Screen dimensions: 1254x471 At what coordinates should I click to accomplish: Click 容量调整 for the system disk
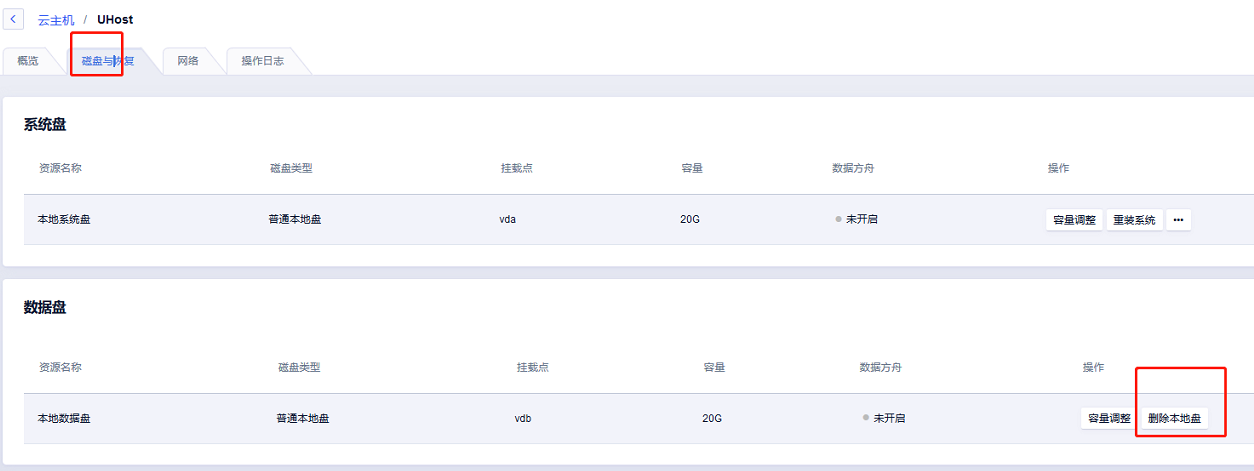1074,220
